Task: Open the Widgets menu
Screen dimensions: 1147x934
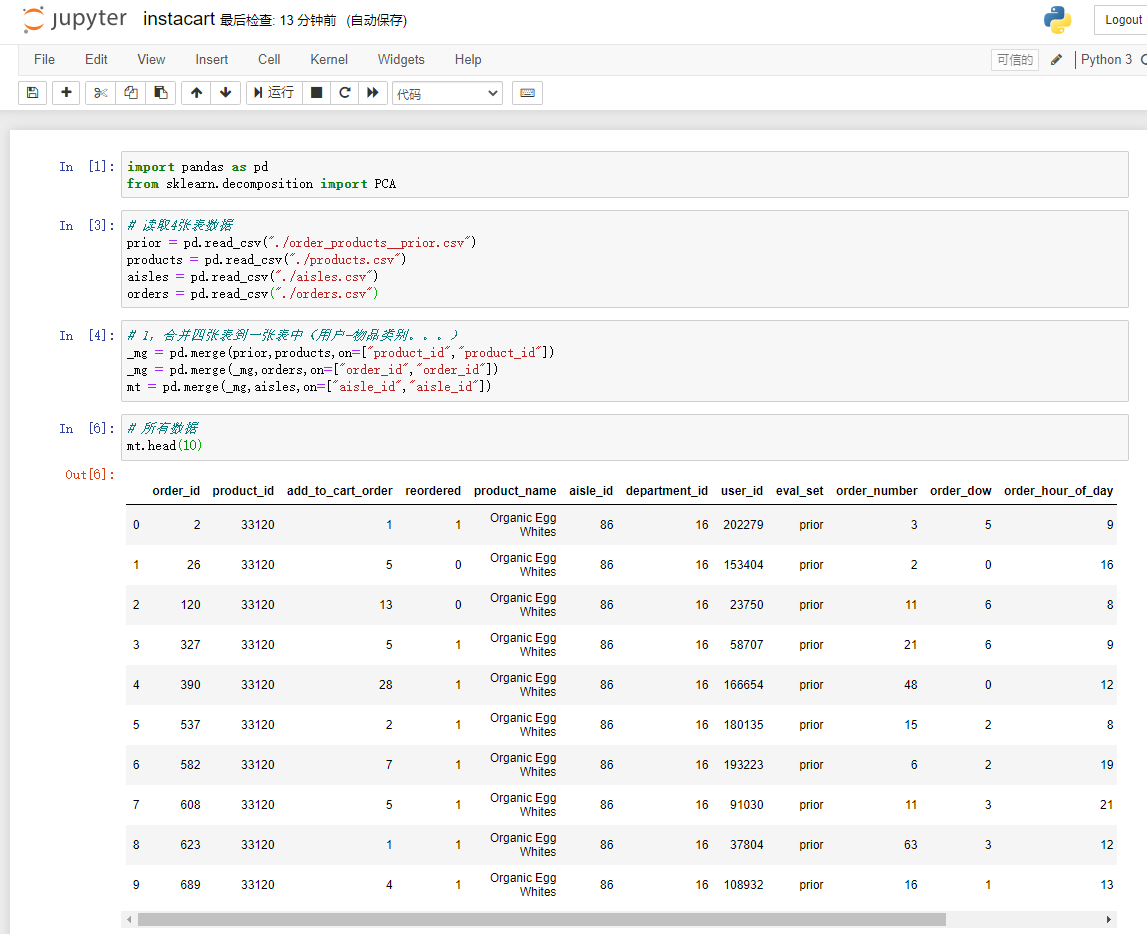Action: click(401, 60)
